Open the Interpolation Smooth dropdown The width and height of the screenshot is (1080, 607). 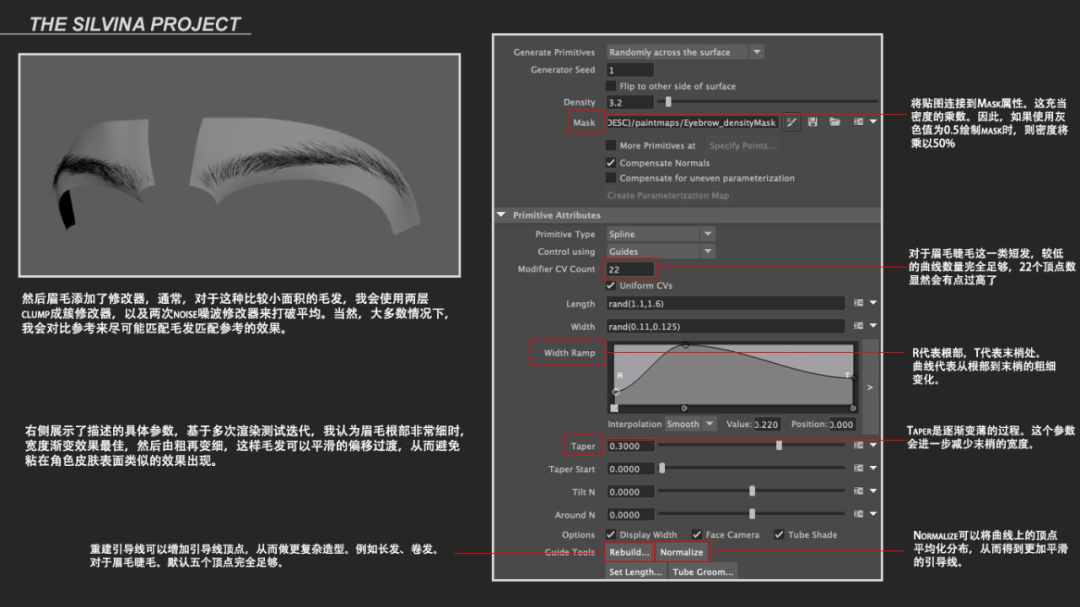(x=710, y=424)
